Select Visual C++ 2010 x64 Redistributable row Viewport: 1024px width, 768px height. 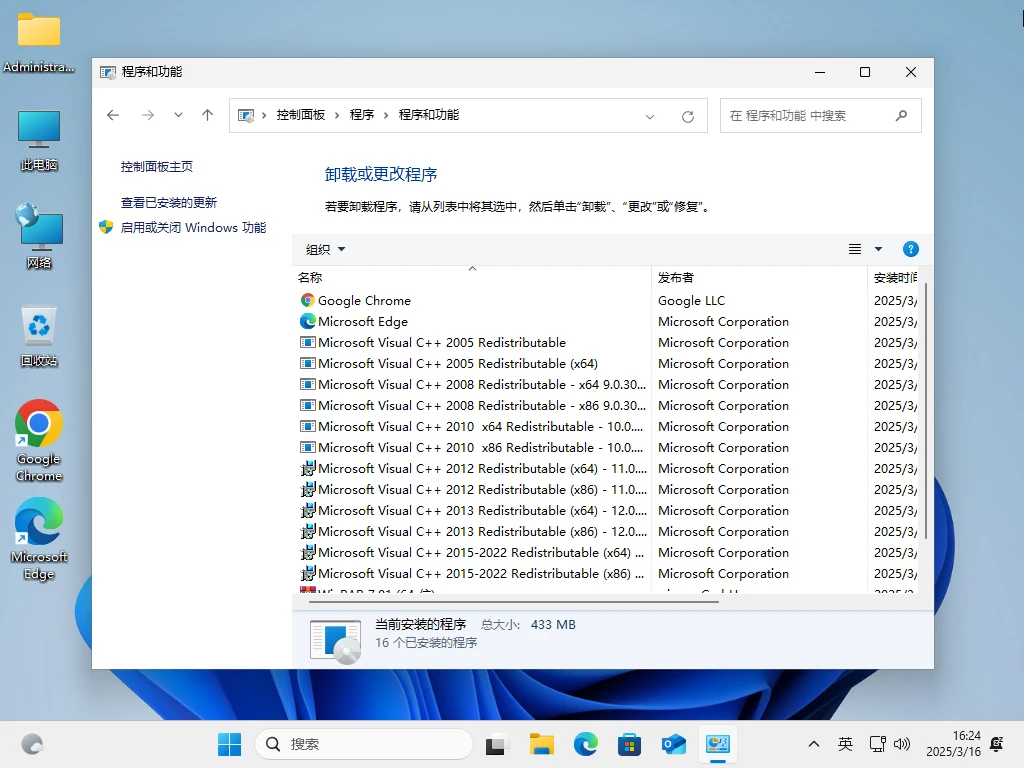(472, 426)
